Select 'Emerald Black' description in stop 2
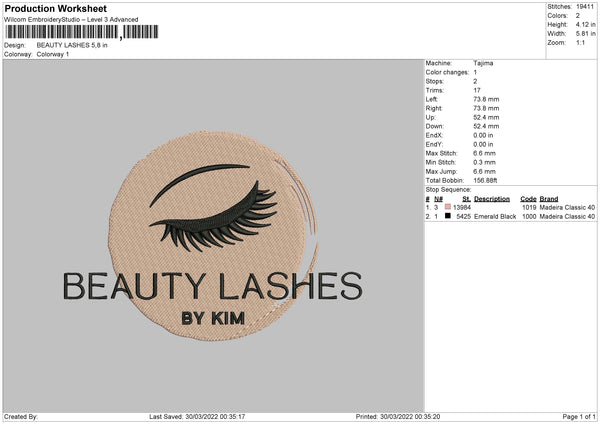The height and width of the screenshot is (424, 600). coord(495,217)
